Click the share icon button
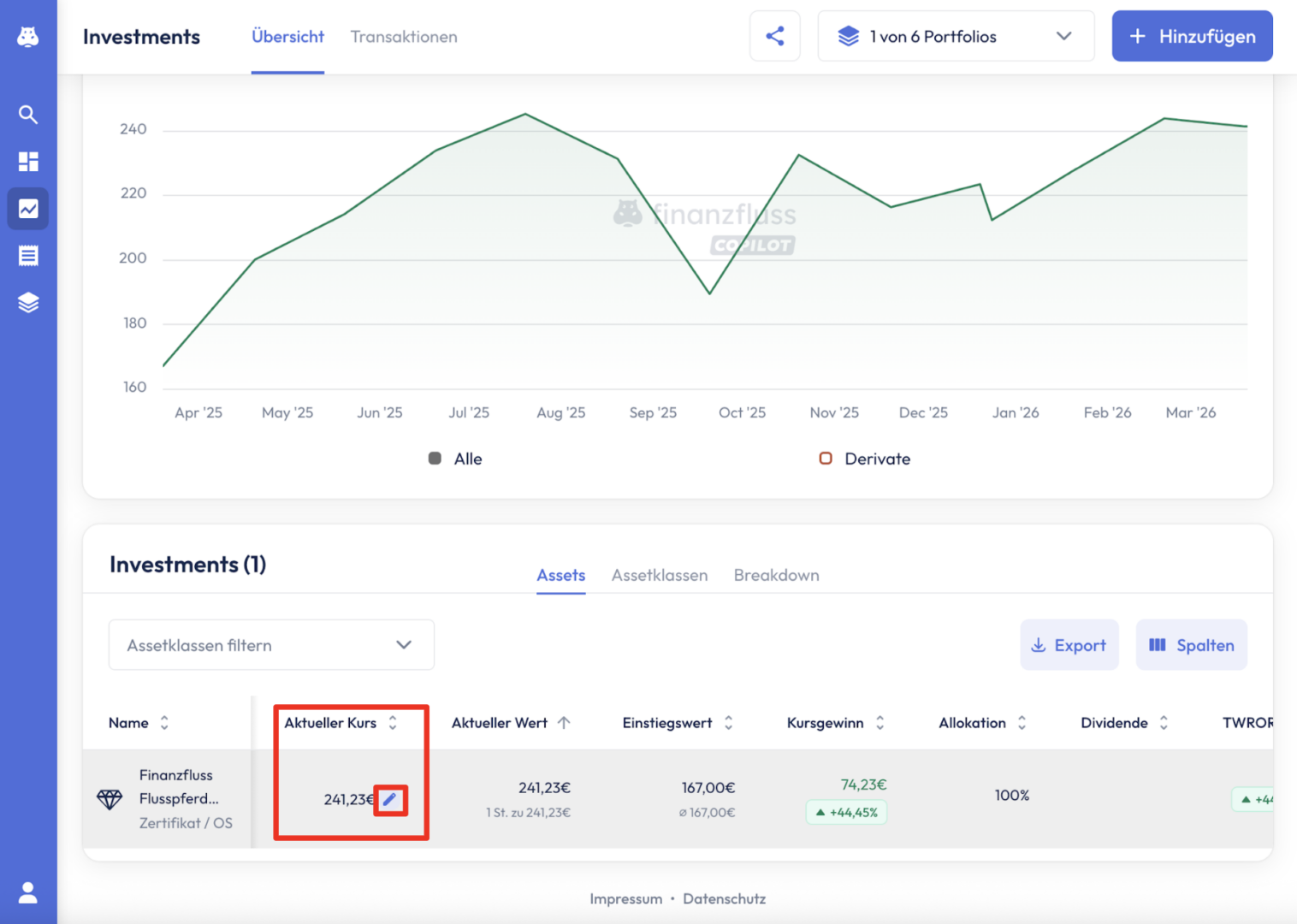1297x924 pixels. [x=774, y=36]
